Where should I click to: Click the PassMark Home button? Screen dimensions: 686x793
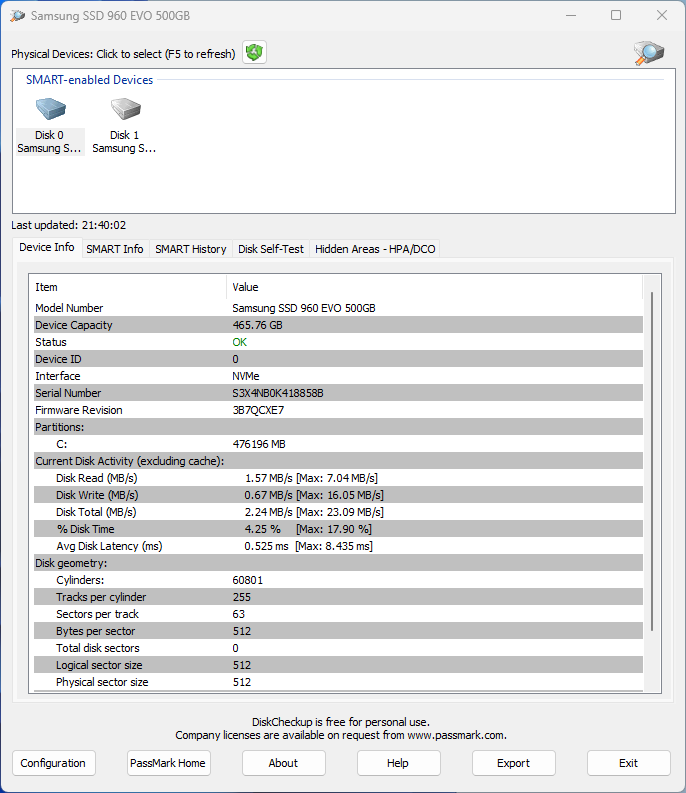(168, 763)
